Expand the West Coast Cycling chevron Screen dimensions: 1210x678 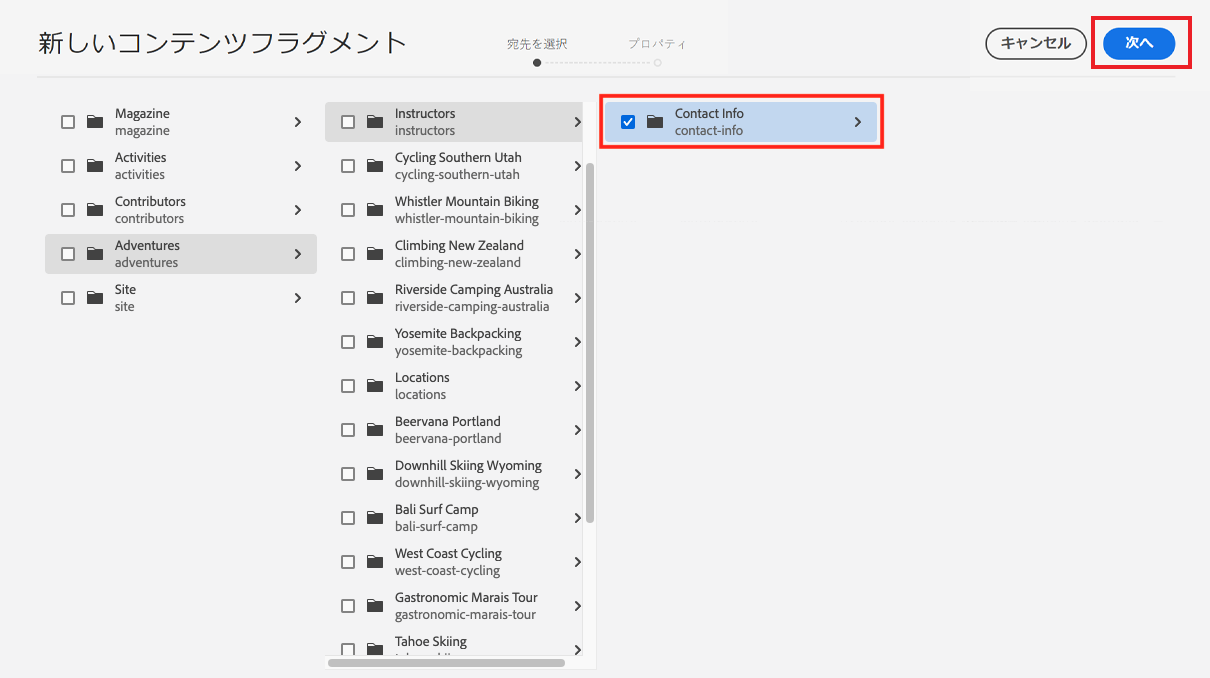pos(577,562)
